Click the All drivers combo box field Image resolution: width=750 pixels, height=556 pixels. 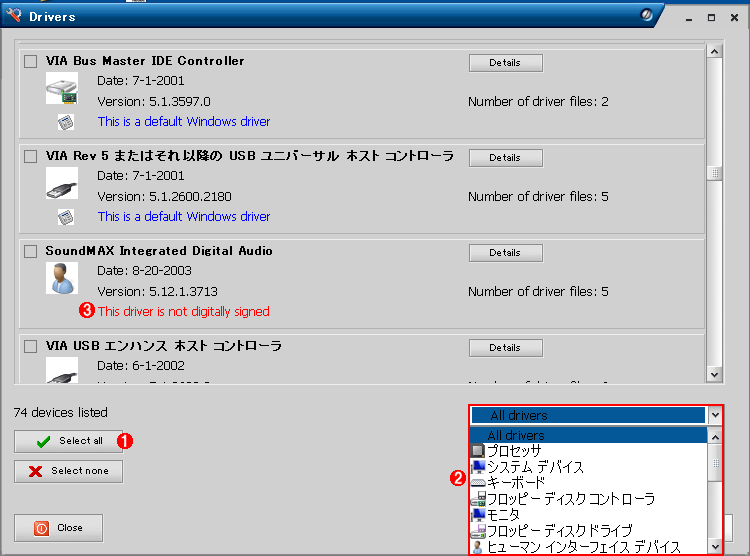click(588, 415)
